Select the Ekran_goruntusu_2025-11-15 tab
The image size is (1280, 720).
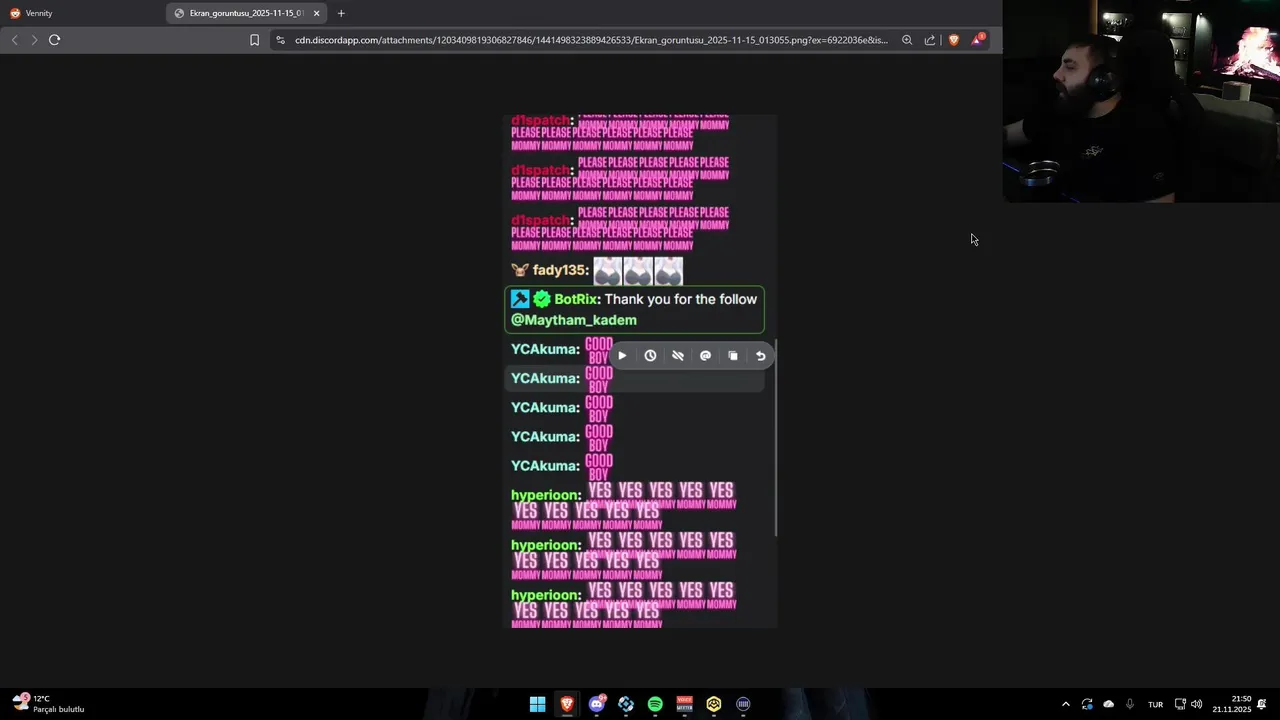click(246, 13)
